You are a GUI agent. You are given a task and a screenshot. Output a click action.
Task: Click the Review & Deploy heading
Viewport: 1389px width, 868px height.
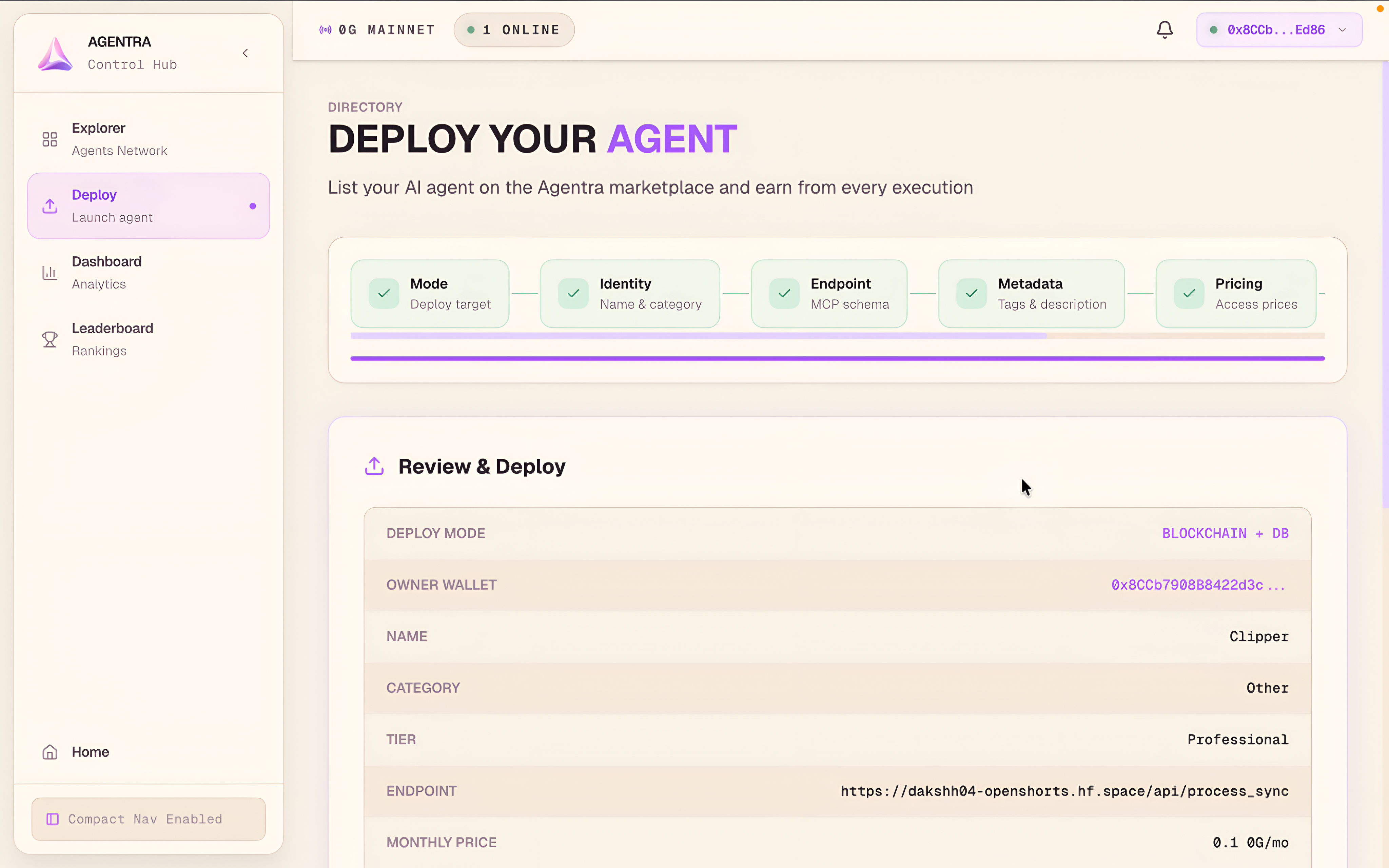click(482, 466)
